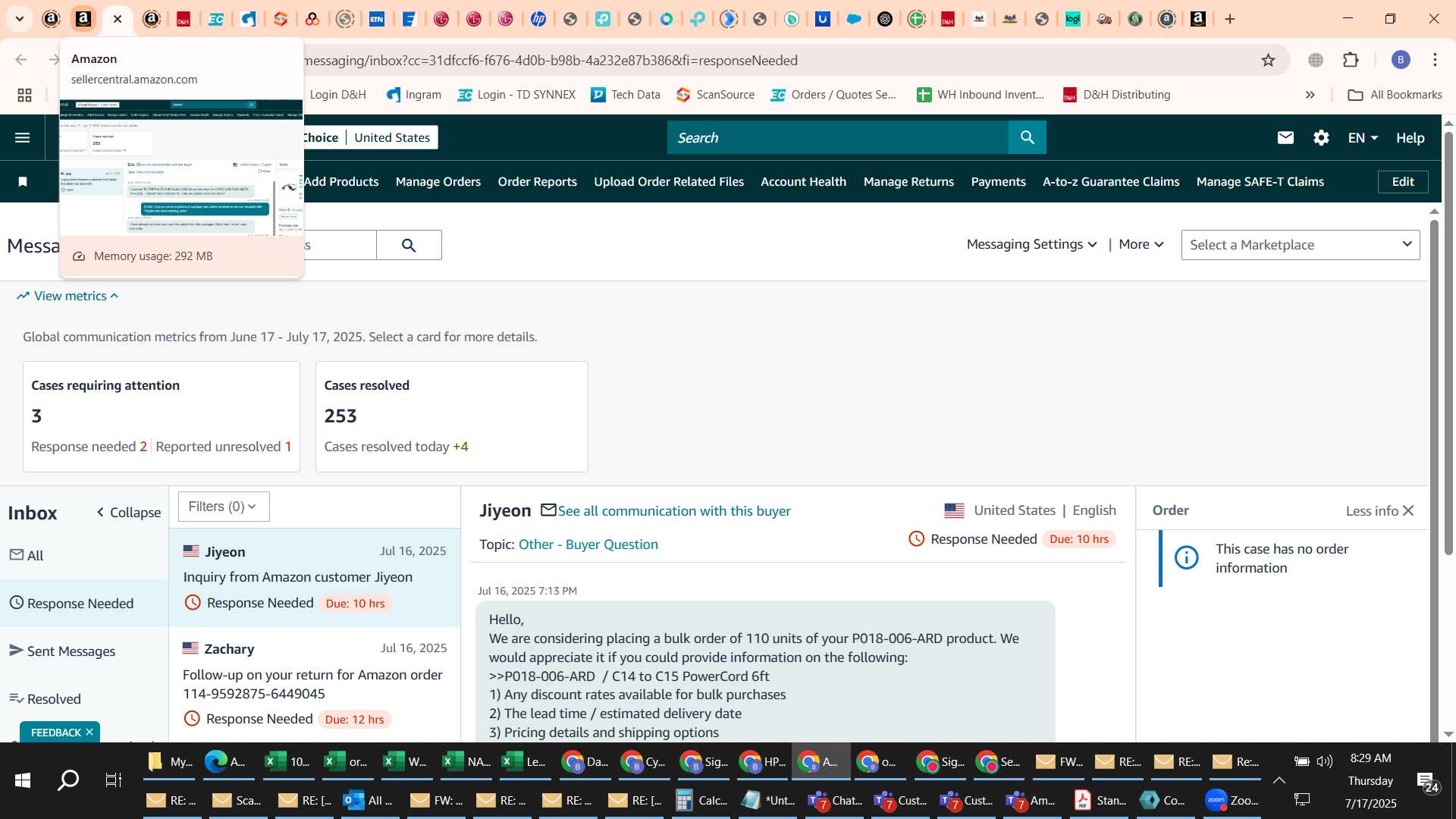Open Calculator from the taskbar
Viewport: 1456px width, 819px height.
701,800
